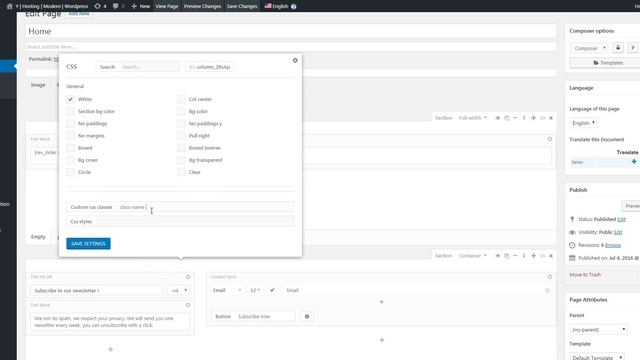Enable the Section bg color checkbox
The width and height of the screenshot is (640, 360).
click(x=71, y=111)
